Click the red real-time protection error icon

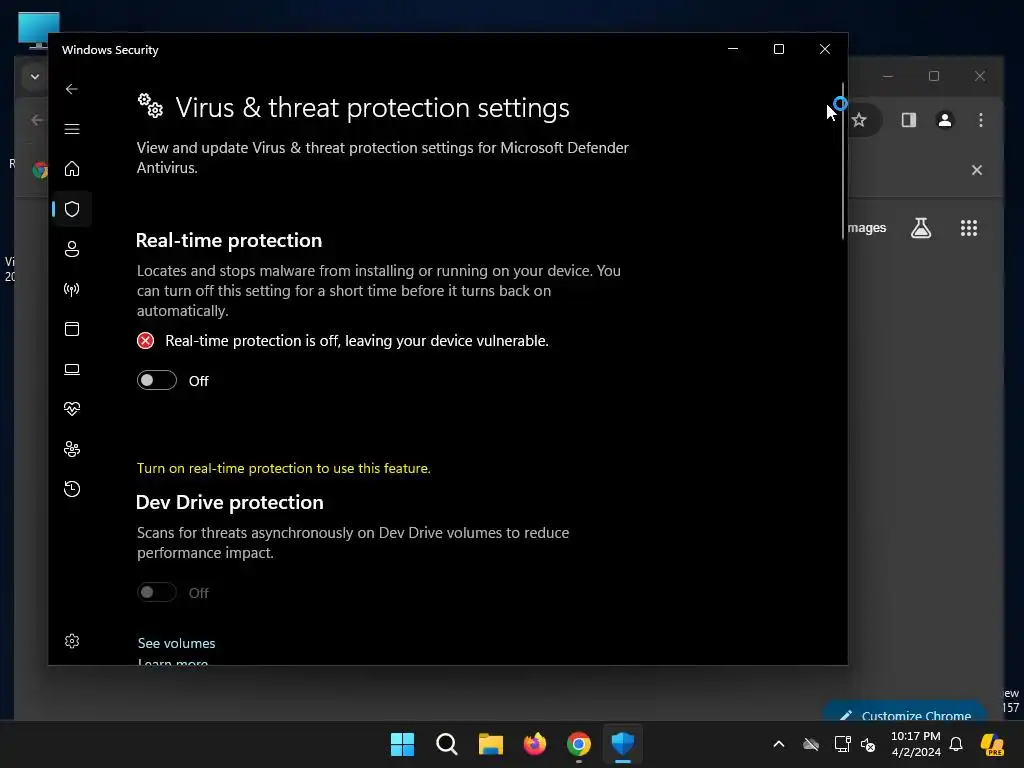pyautogui.click(x=145, y=341)
